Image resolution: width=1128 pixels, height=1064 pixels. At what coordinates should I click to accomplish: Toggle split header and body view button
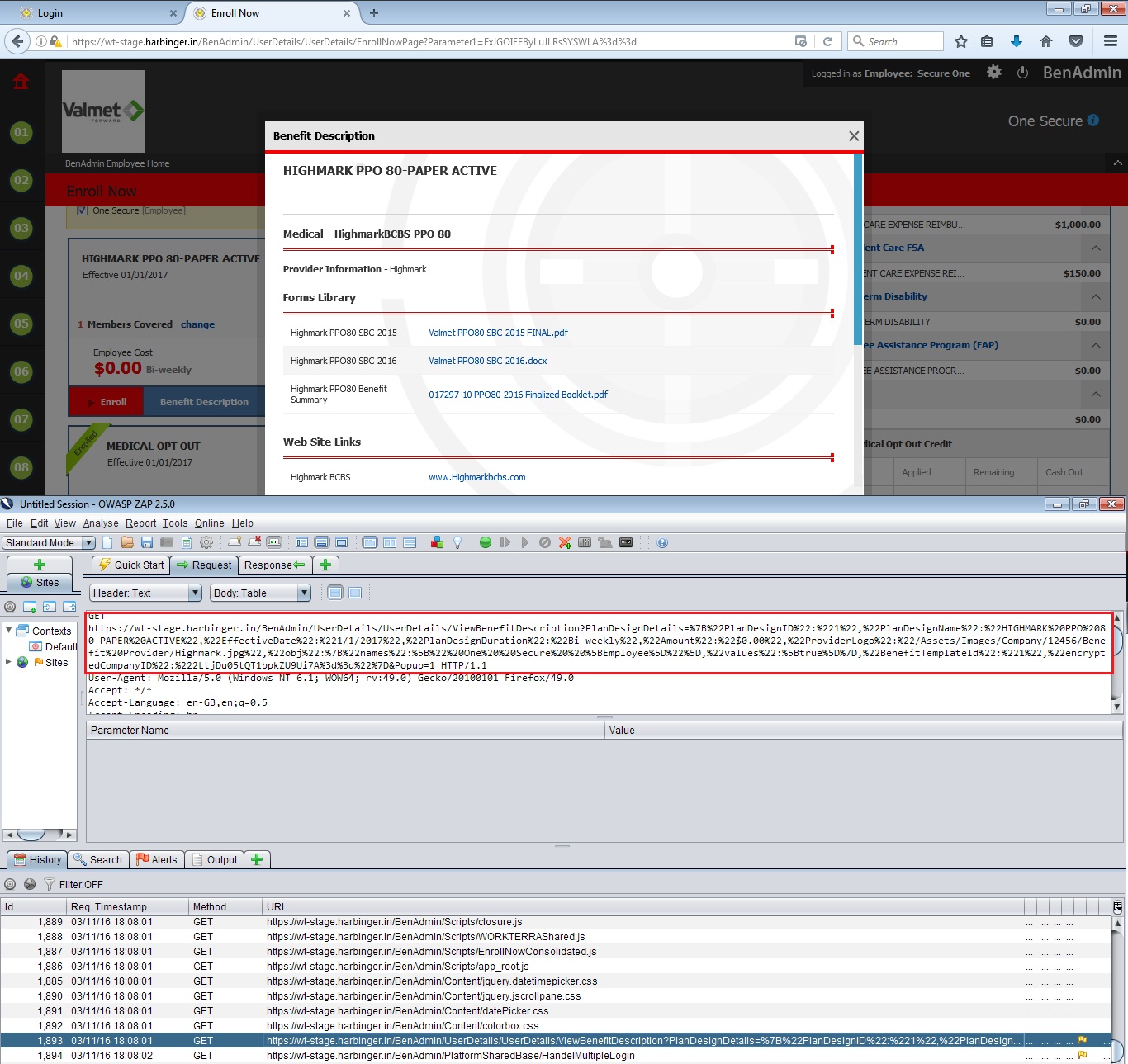pyautogui.click(x=335, y=593)
